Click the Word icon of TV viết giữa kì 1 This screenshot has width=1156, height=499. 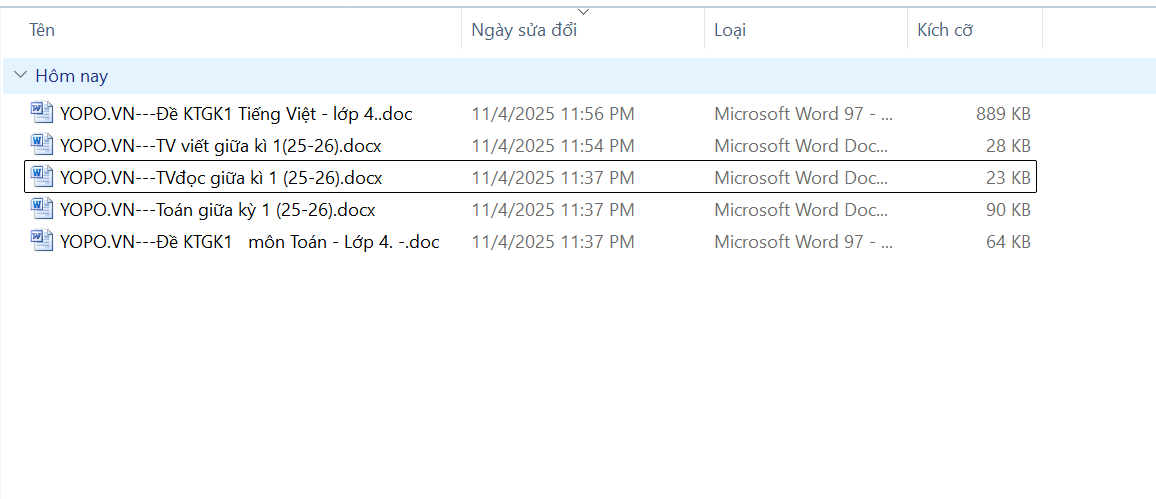[x=42, y=145]
